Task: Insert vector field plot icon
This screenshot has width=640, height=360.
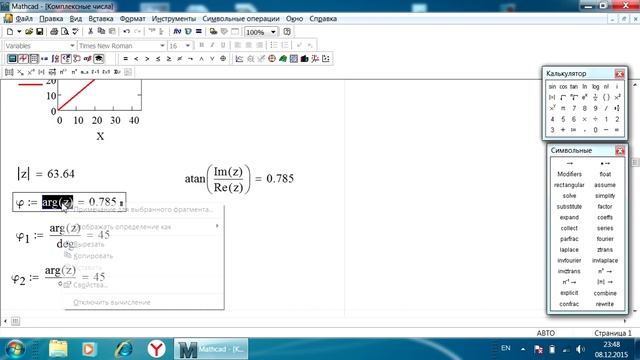Action: (326, 59)
